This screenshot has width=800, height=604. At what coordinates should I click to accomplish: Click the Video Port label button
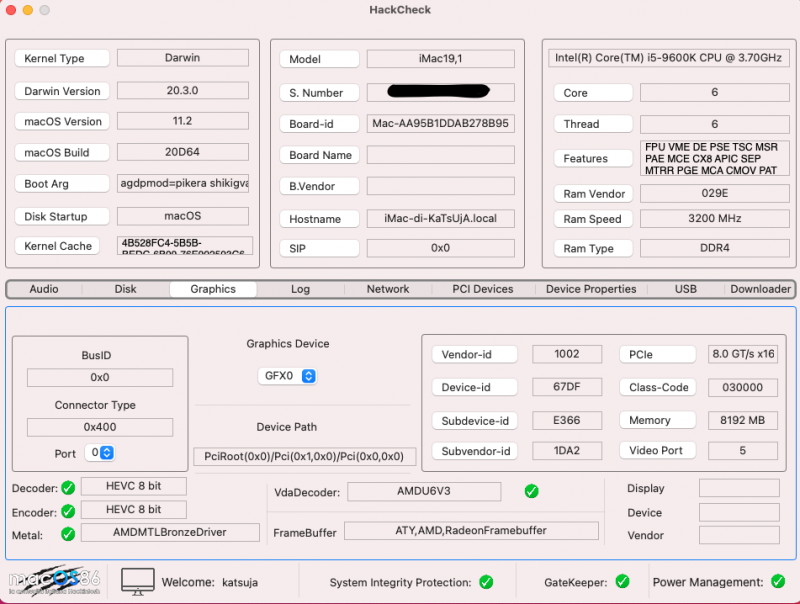(x=658, y=450)
